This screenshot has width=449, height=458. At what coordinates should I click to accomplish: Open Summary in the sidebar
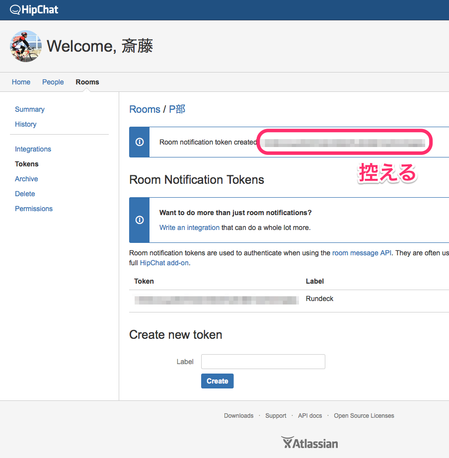coord(30,109)
